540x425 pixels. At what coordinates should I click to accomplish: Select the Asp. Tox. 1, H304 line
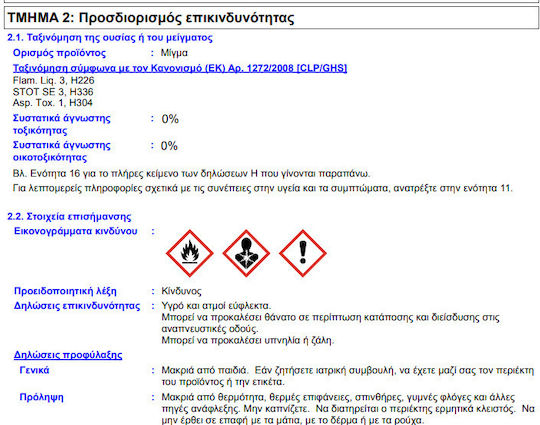click(x=53, y=103)
